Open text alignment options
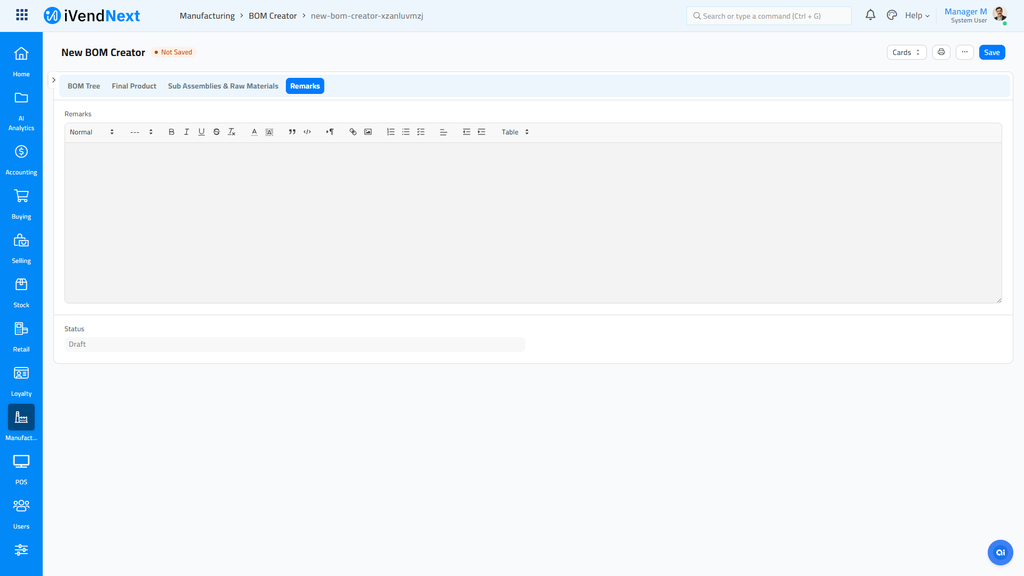 click(x=443, y=132)
